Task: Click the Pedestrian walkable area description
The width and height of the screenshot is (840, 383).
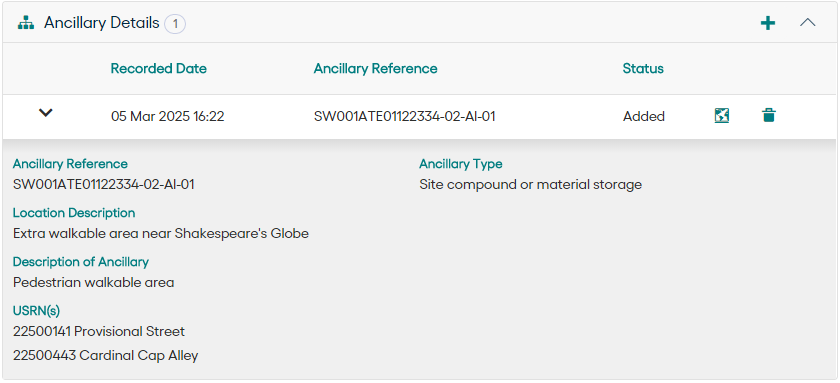Action: coord(94,283)
